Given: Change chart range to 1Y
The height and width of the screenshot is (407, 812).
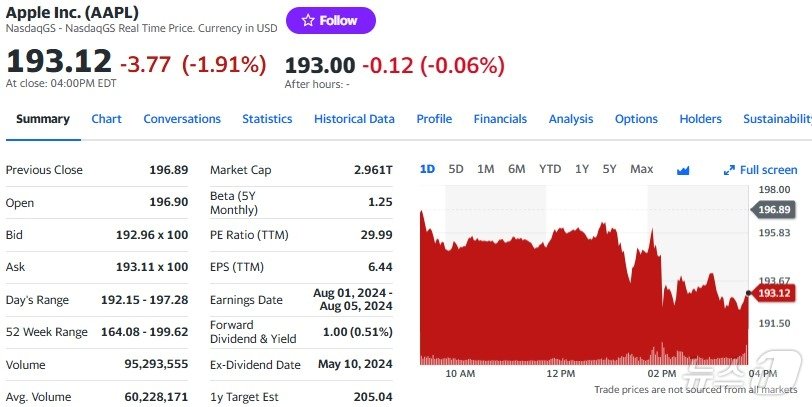Looking at the screenshot, I should click(x=582, y=169).
